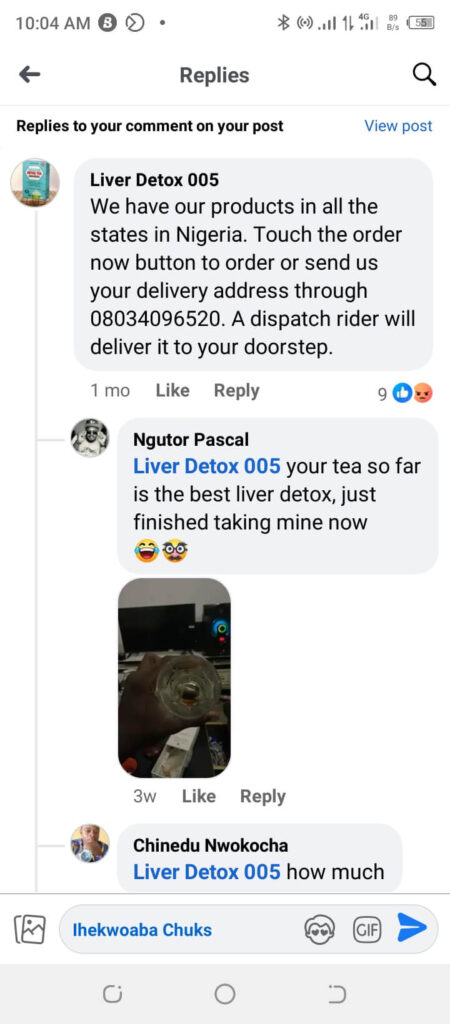Reply to the Liver Detox 005 comment
Screen dimensions: 450x1024
coord(236,391)
